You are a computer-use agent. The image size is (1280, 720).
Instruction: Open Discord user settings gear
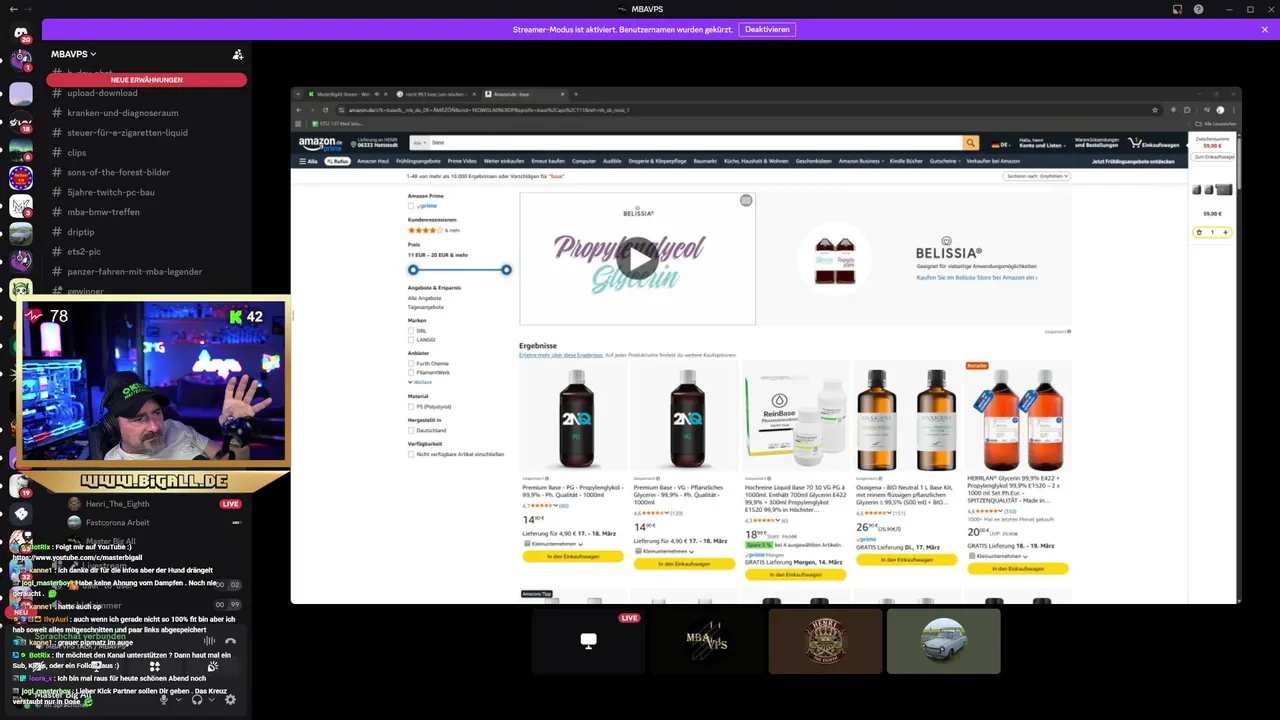[x=230, y=699]
